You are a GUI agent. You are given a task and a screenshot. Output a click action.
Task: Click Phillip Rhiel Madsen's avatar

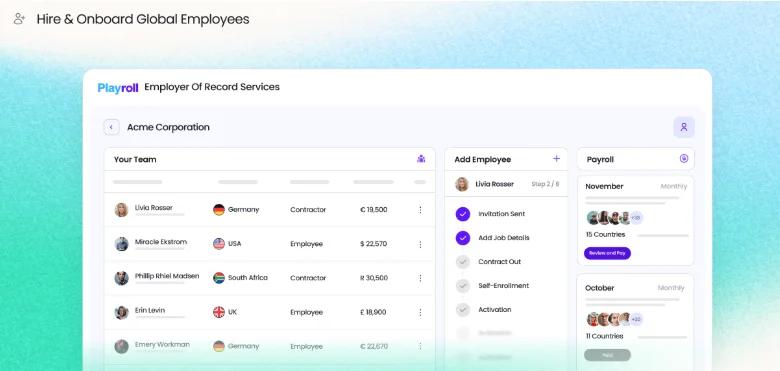[x=121, y=278]
